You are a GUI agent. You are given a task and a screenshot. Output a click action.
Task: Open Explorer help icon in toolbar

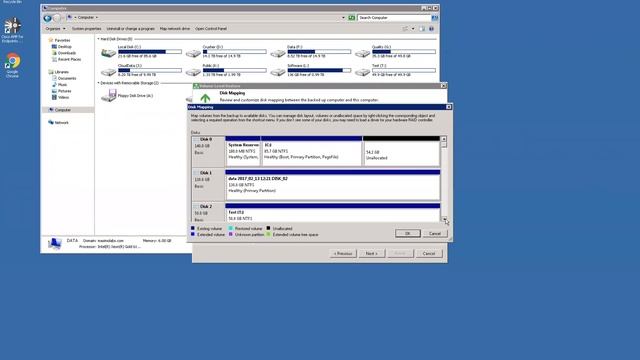tap(431, 29)
